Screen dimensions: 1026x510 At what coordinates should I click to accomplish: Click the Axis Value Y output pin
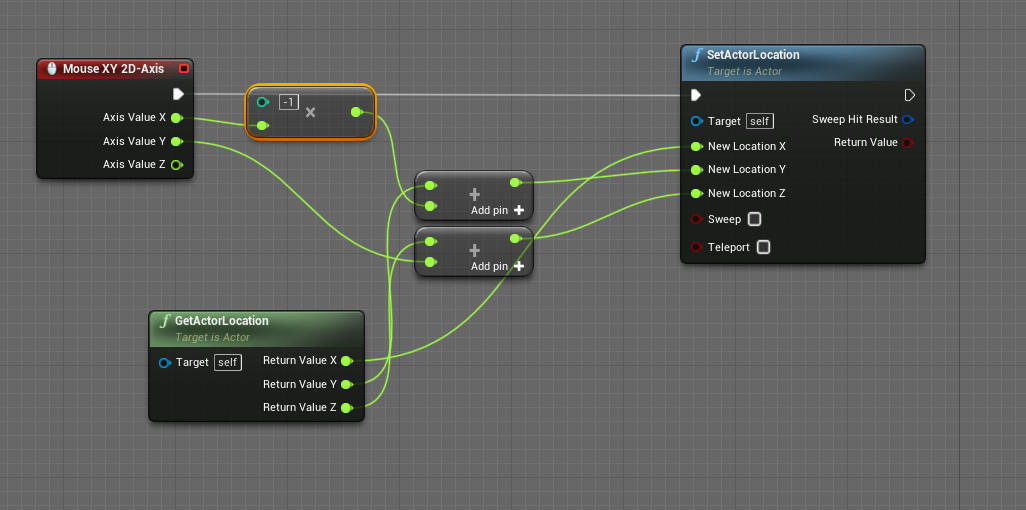click(x=176, y=141)
